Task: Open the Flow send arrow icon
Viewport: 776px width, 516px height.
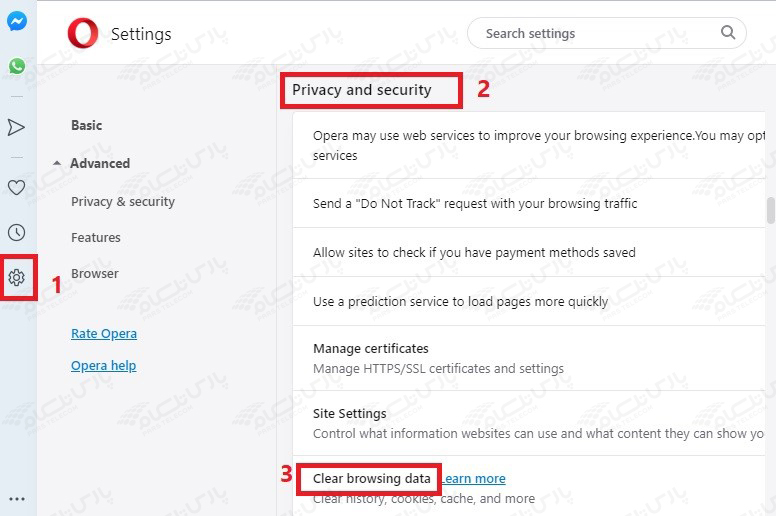Action: coord(16,127)
